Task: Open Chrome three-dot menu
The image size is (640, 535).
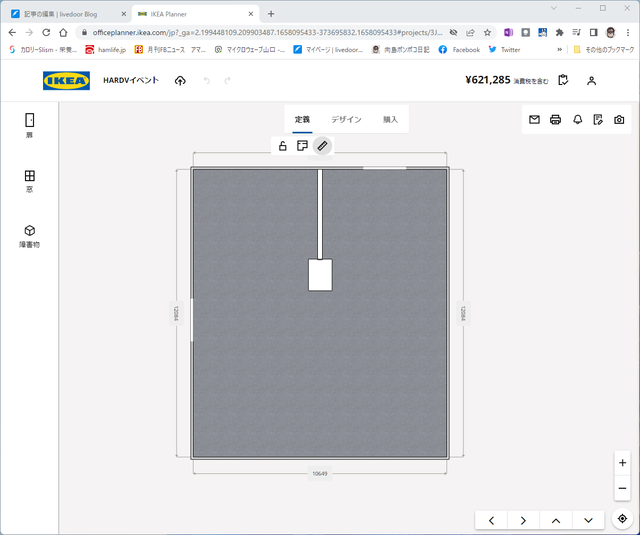Action: [x=628, y=33]
